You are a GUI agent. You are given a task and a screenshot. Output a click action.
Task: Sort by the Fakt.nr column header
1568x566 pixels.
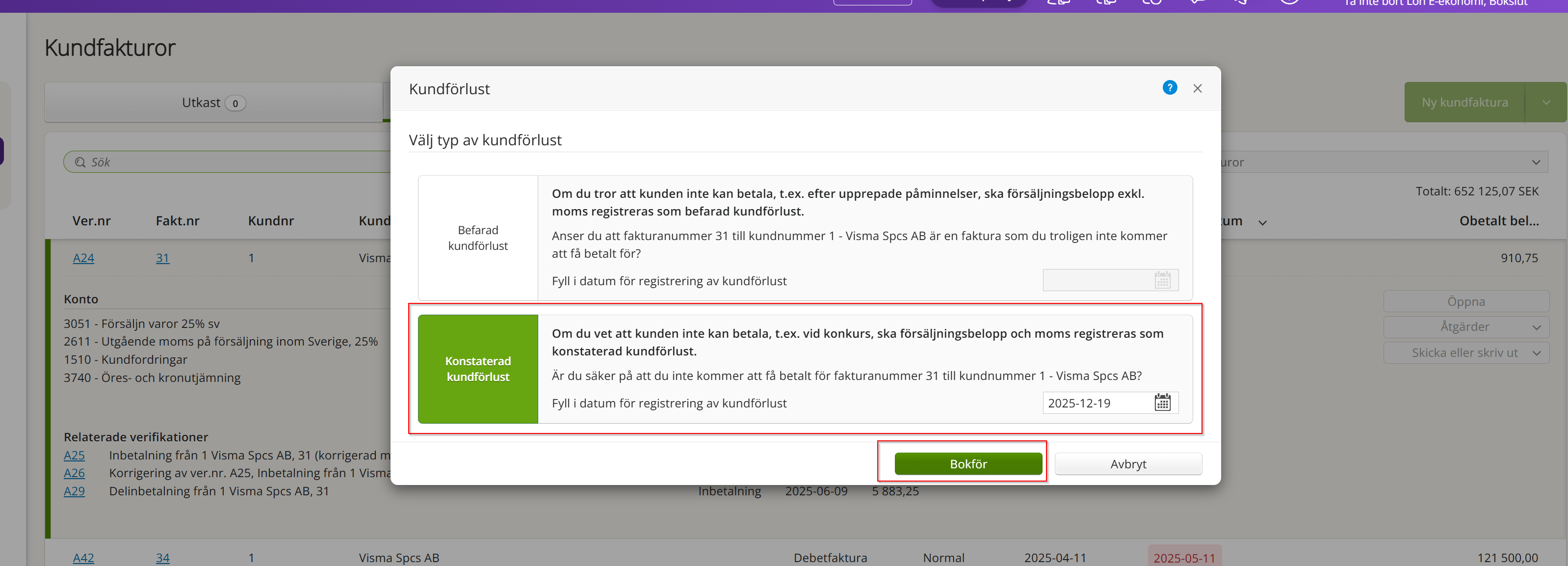pos(177,220)
